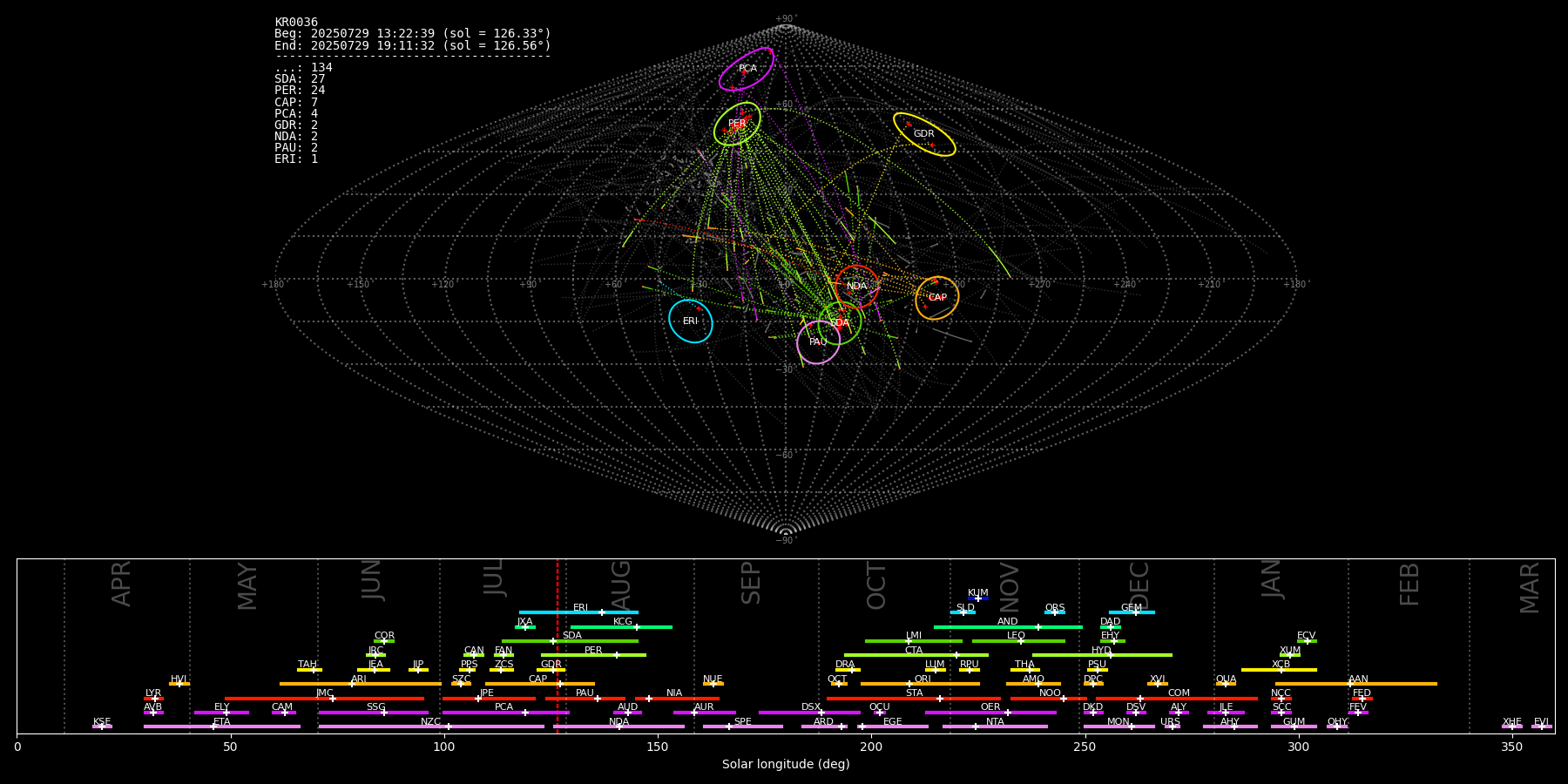Click the PCA radiant ellipse on sky map

tap(747, 69)
